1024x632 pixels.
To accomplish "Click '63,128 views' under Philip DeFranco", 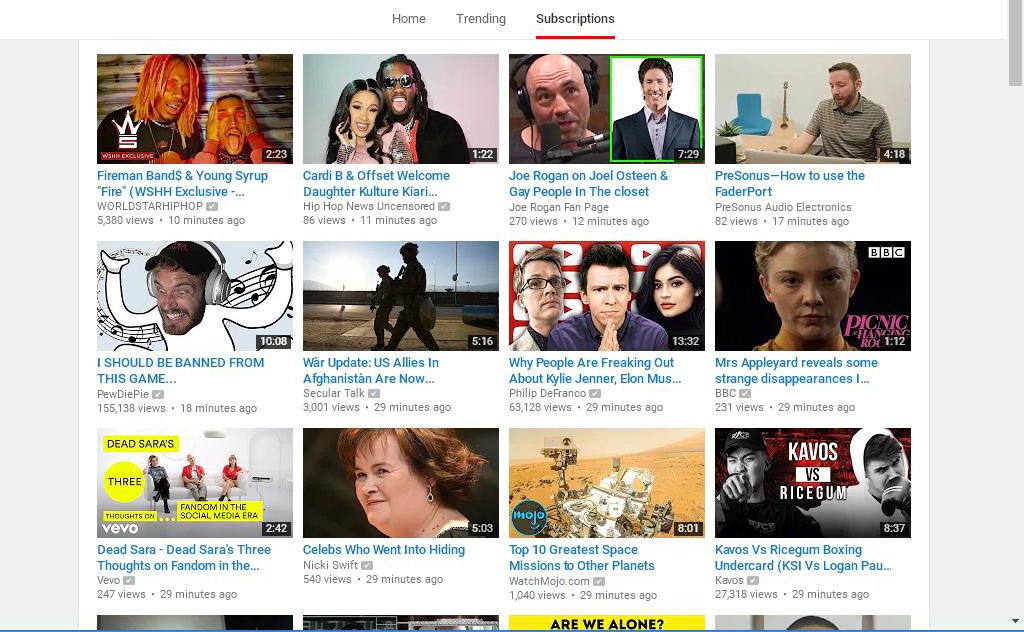I will click(540, 407).
